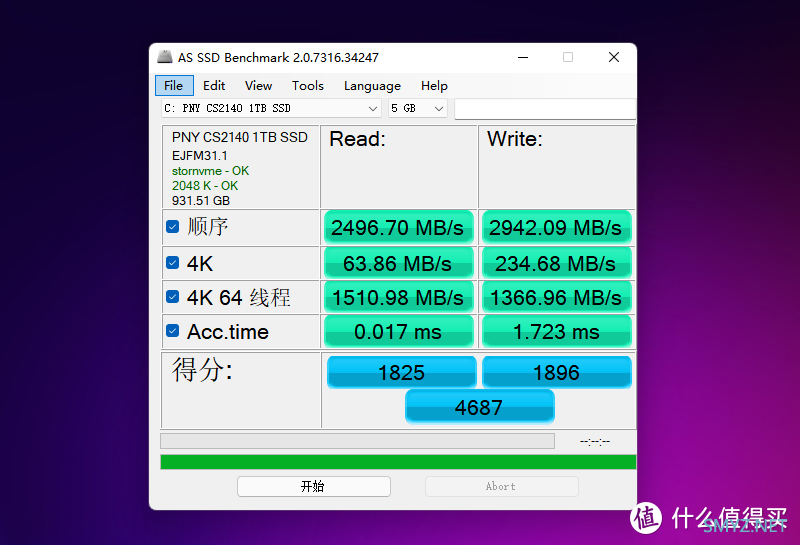Open the Help menu
Viewport: 800px width, 545px height.
click(x=434, y=86)
